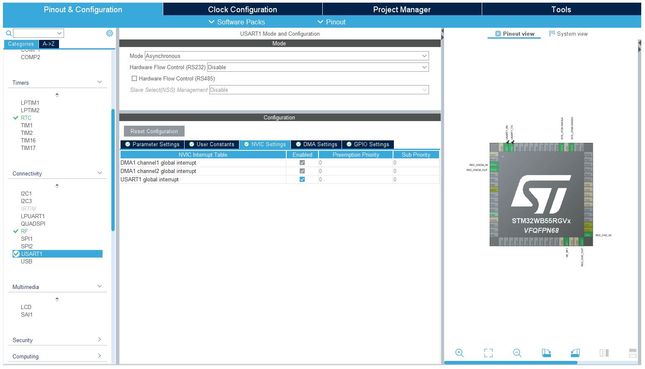Screen dimensions: 645x369
Task: Click the STM32WB55RGVx chip graphic
Action: click(x=541, y=195)
